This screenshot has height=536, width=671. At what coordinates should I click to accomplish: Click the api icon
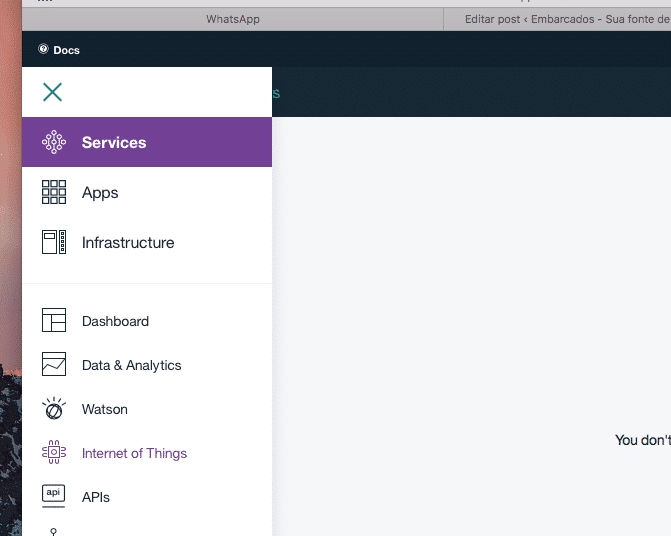(x=53, y=496)
